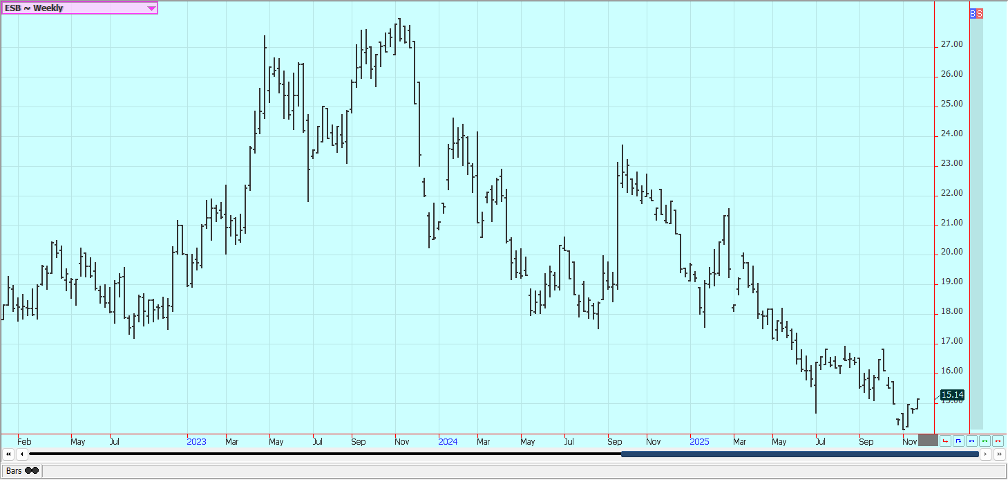Click the blue B buy button

click(x=973, y=14)
